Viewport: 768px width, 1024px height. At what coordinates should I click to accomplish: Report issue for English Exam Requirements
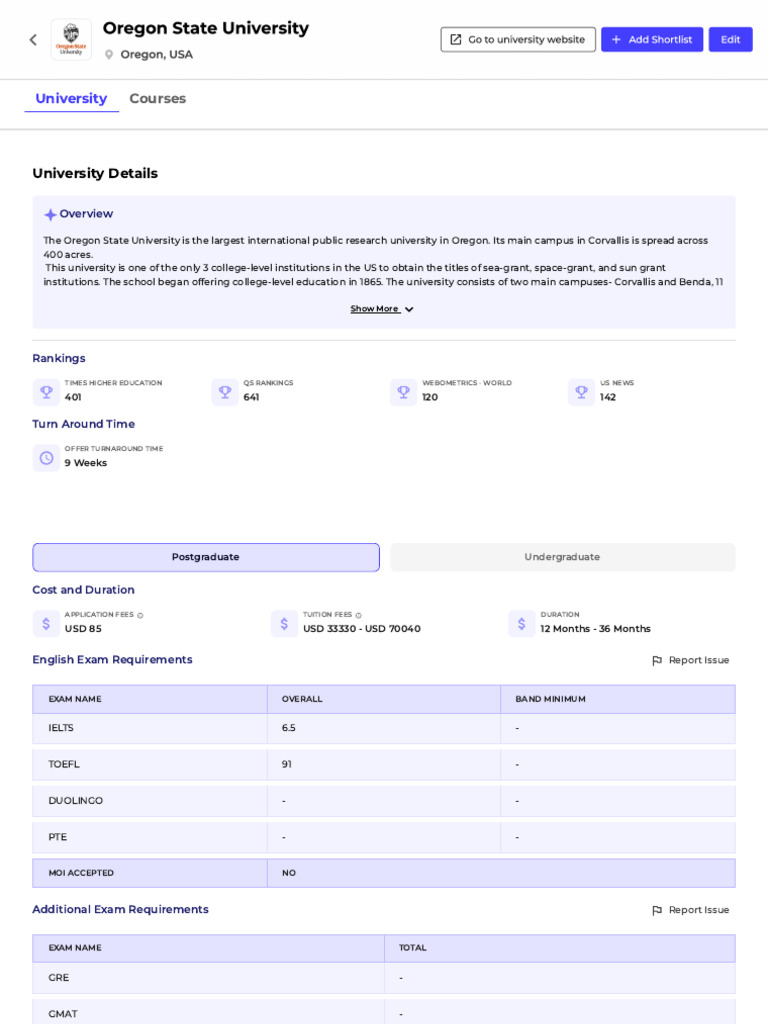[x=690, y=660]
